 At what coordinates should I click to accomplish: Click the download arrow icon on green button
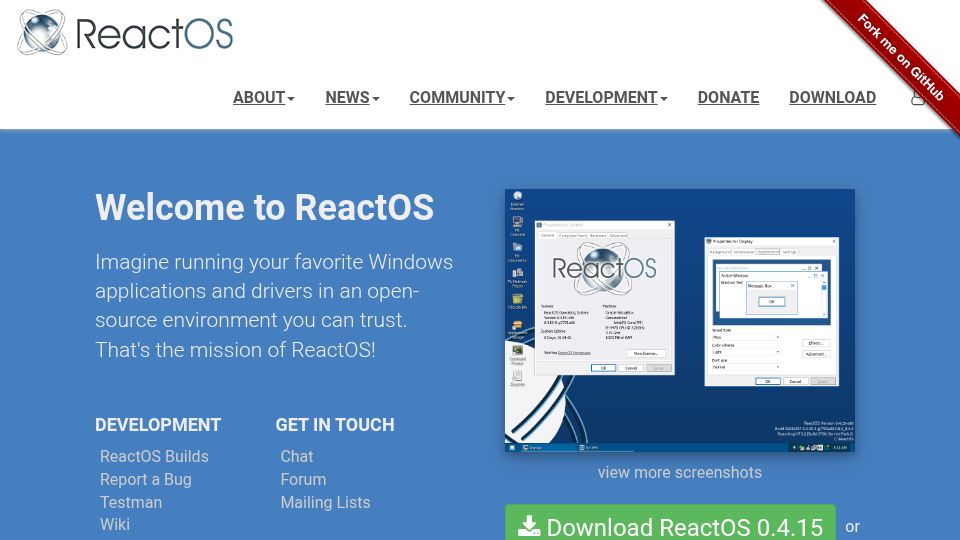coord(529,527)
